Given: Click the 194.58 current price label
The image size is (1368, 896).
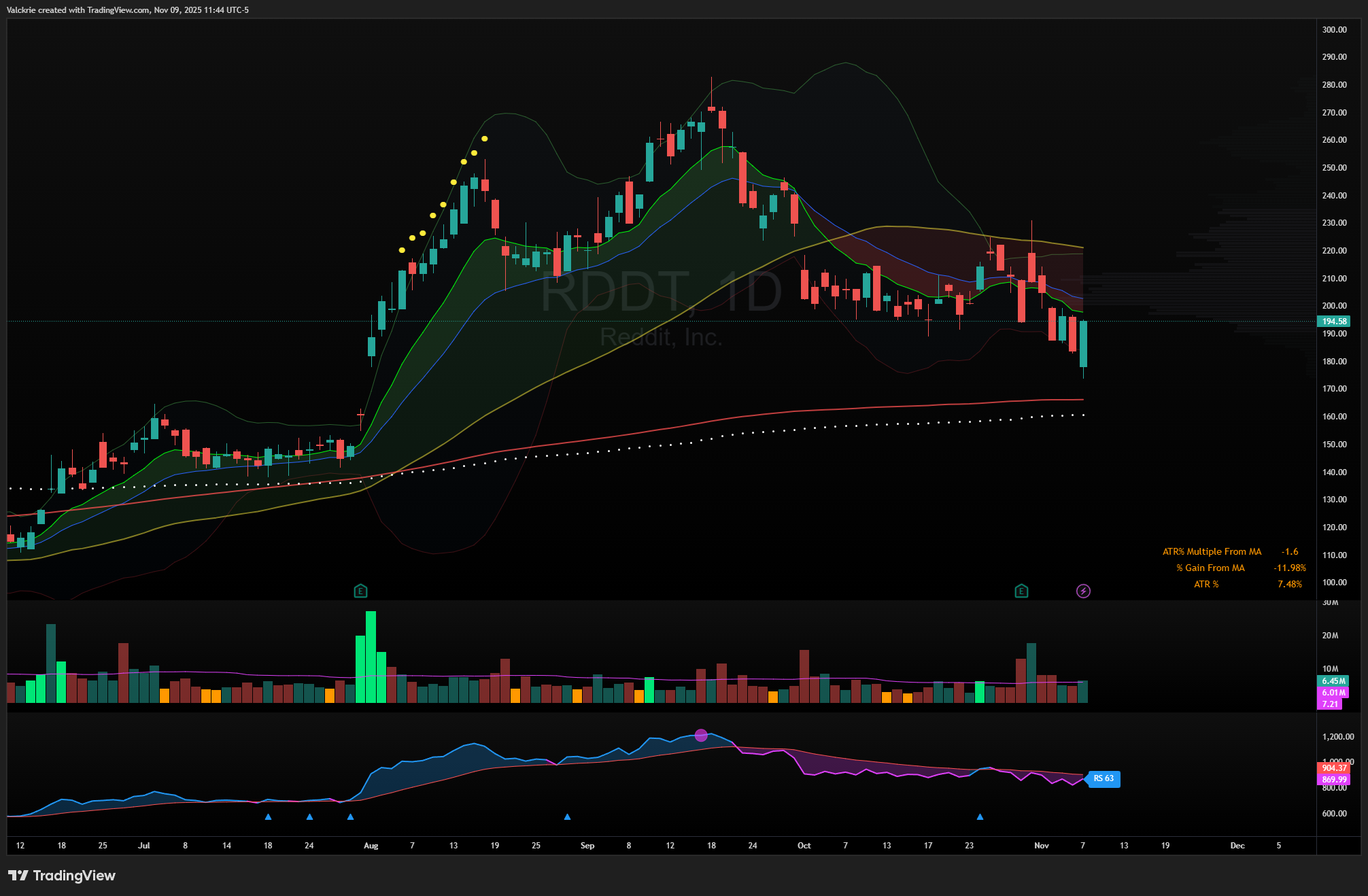Looking at the screenshot, I should pyautogui.click(x=1334, y=321).
